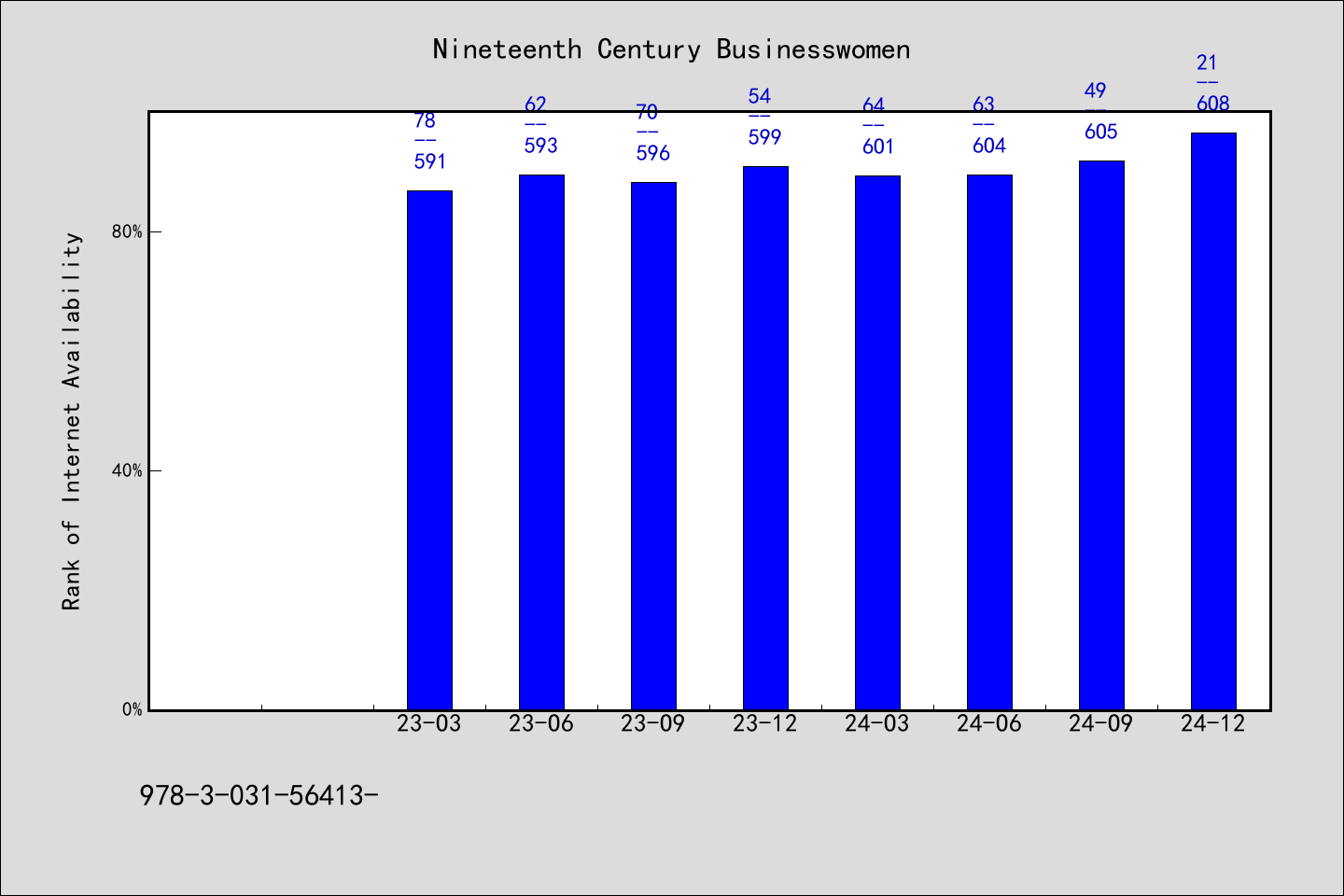The width and height of the screenshot is (1344, 896).
Task: Click the rank number 63 above 604
Action: [x=984, y=105]
